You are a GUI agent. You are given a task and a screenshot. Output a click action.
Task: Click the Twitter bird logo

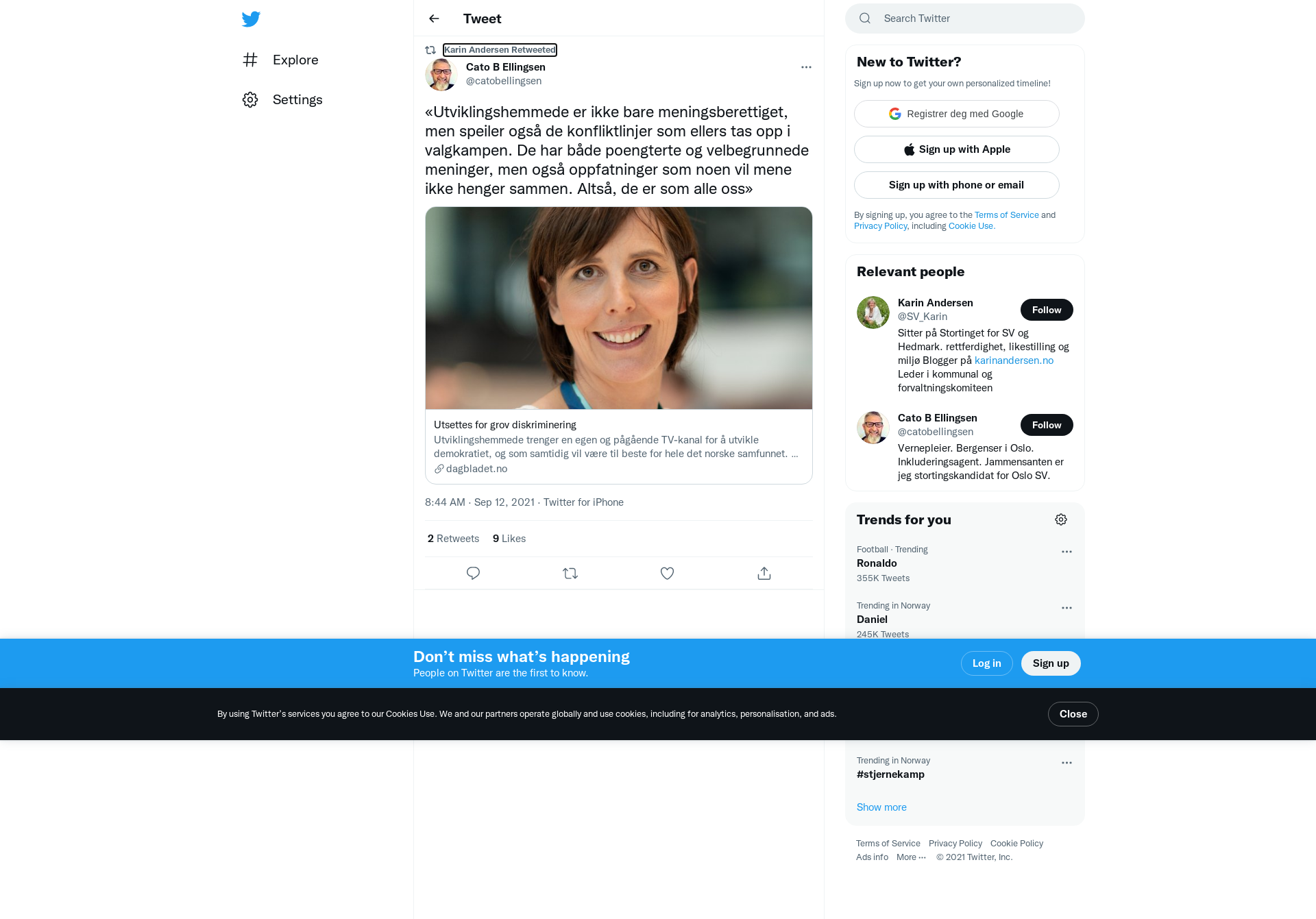pyautogui.click(x=251, y=19)
